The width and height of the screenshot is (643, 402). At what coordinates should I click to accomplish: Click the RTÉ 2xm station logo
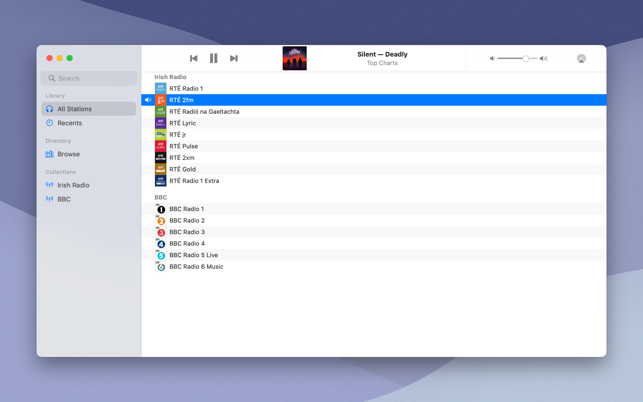[161, 157]
